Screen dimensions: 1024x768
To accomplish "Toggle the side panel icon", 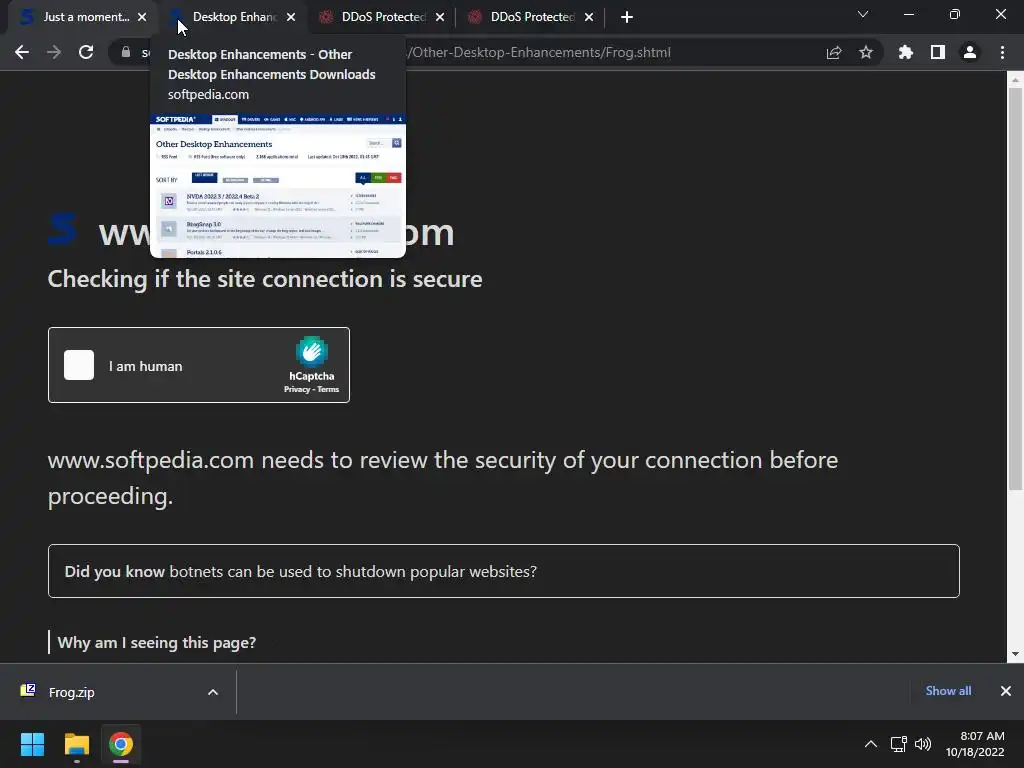I will [x=938, y=52].
